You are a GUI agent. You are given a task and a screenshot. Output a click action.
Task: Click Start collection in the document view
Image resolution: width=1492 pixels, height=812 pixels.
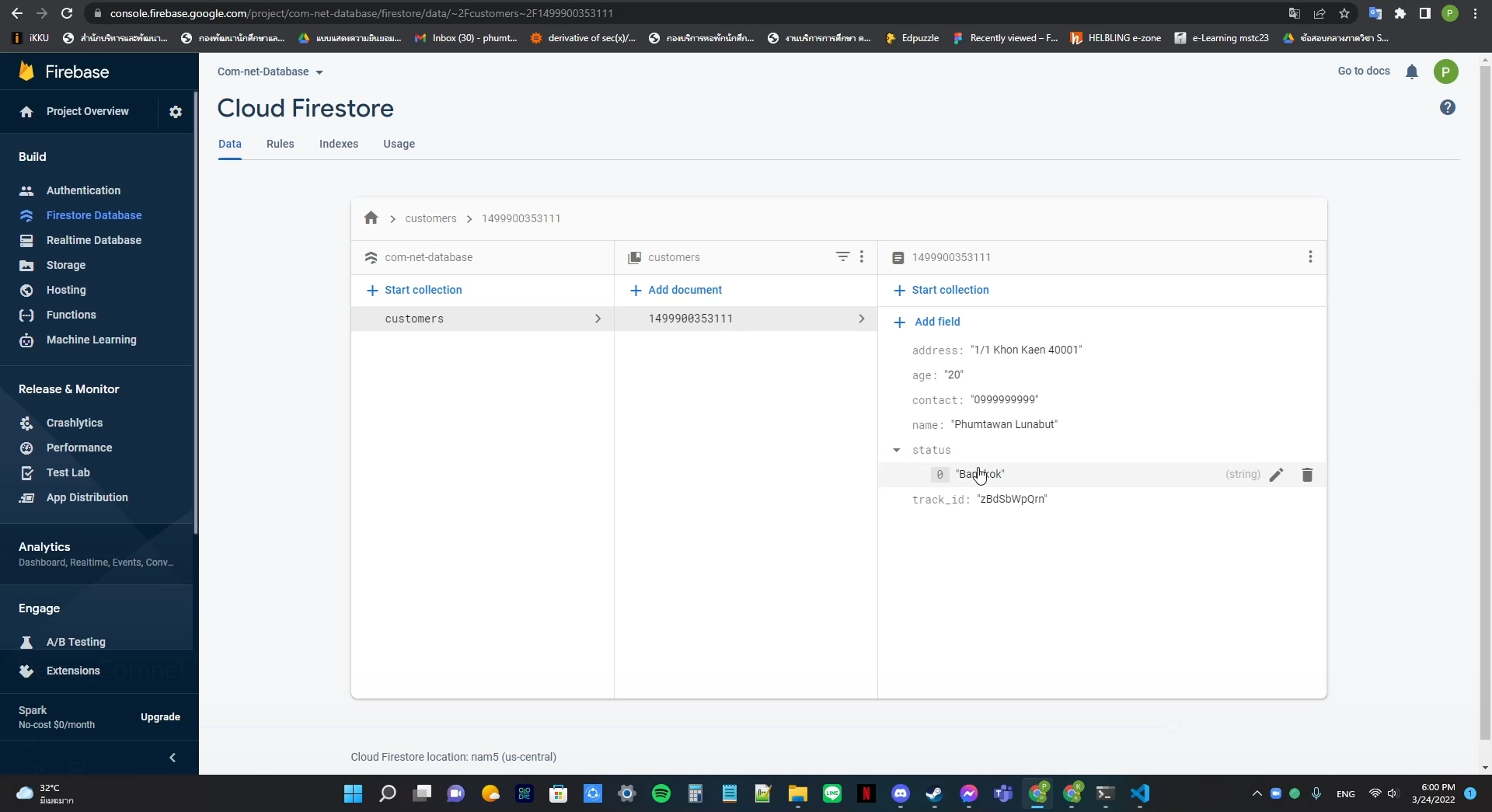click(950, 290)
